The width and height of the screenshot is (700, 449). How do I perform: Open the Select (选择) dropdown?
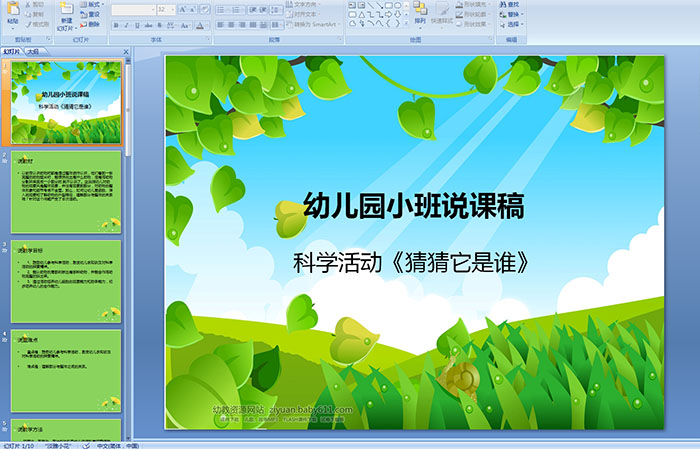tap(512, 24)
